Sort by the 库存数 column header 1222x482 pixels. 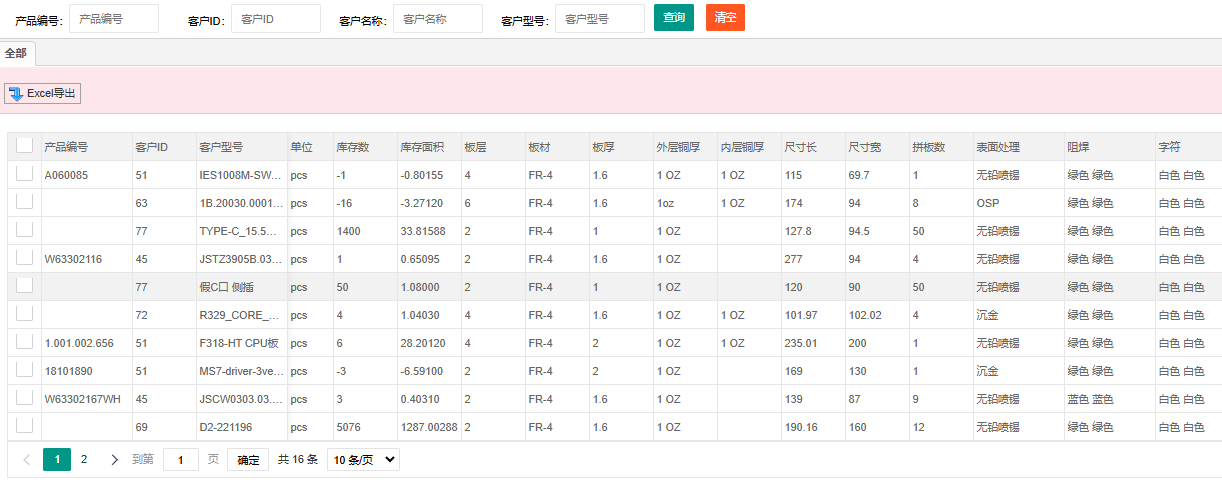353,147
